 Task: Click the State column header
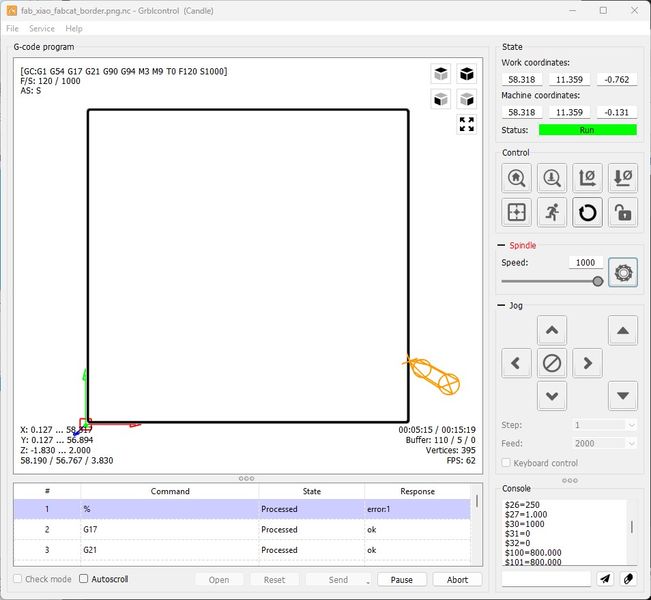(311, 491)
